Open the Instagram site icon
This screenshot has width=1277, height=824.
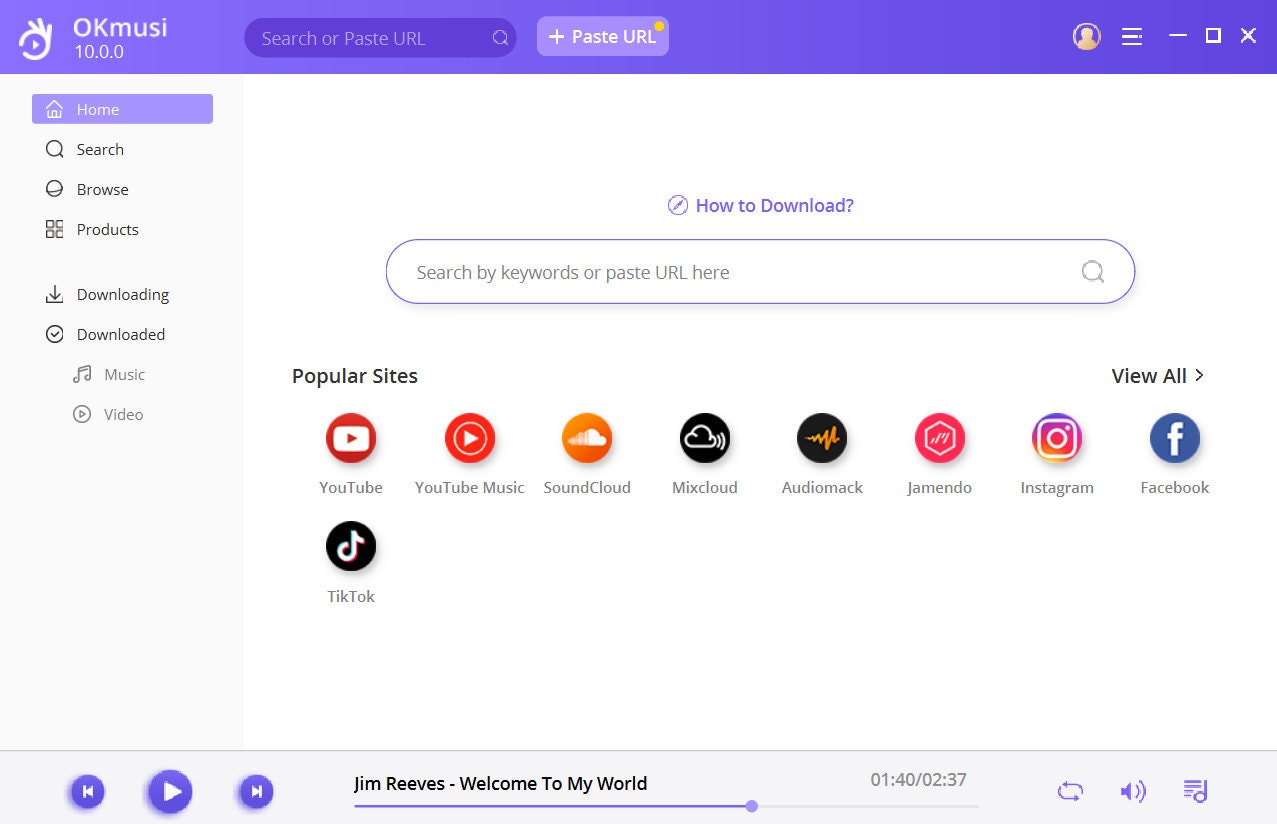point(1057,438)
